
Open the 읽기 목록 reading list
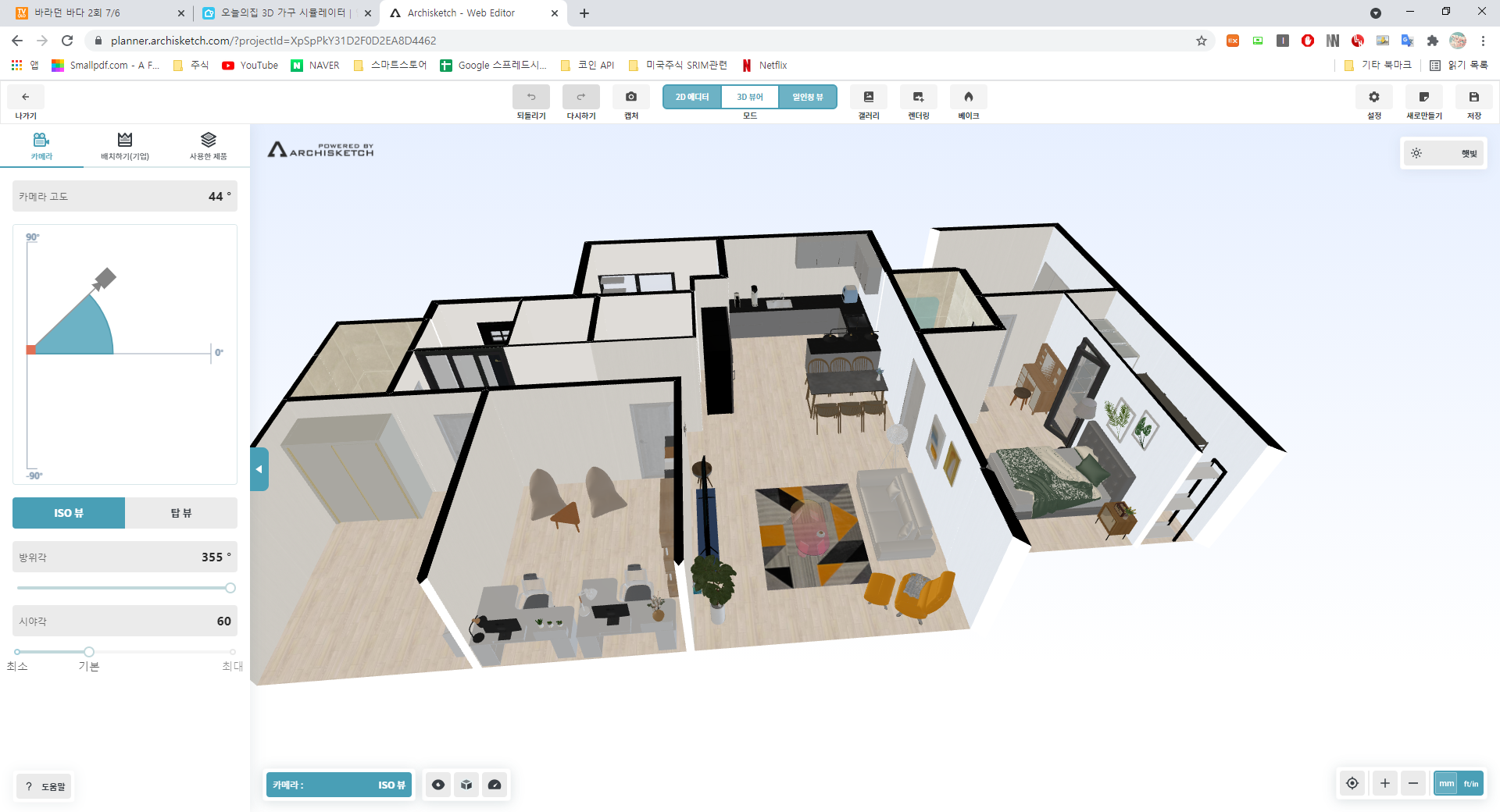click(1459, 66)
